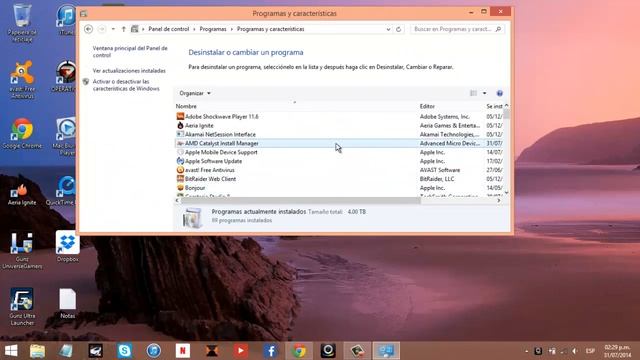The image size is (640, 360).
Task: Open Google Chrome desktop shortcut
Action: coord(22,133)
